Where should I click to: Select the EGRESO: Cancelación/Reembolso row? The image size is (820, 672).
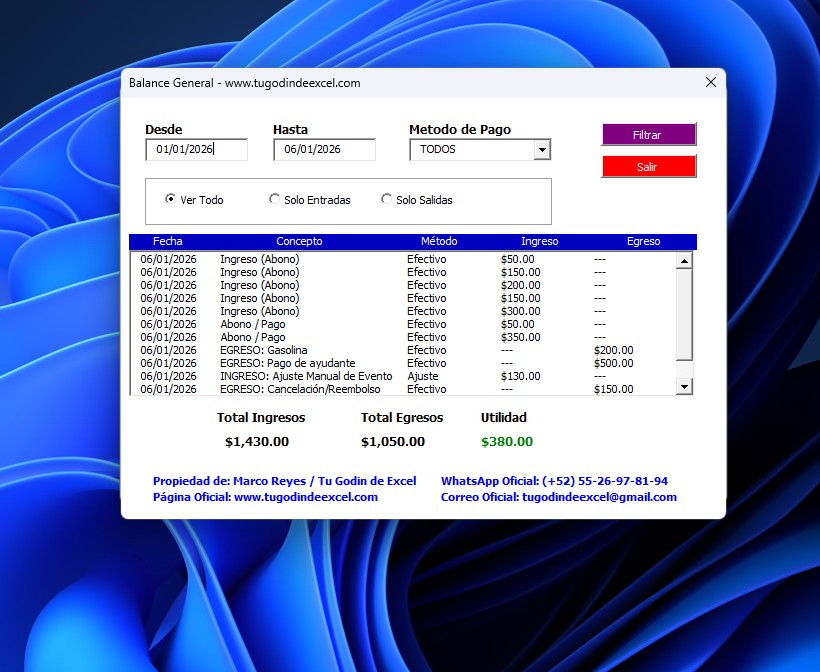tap(400, 389)
